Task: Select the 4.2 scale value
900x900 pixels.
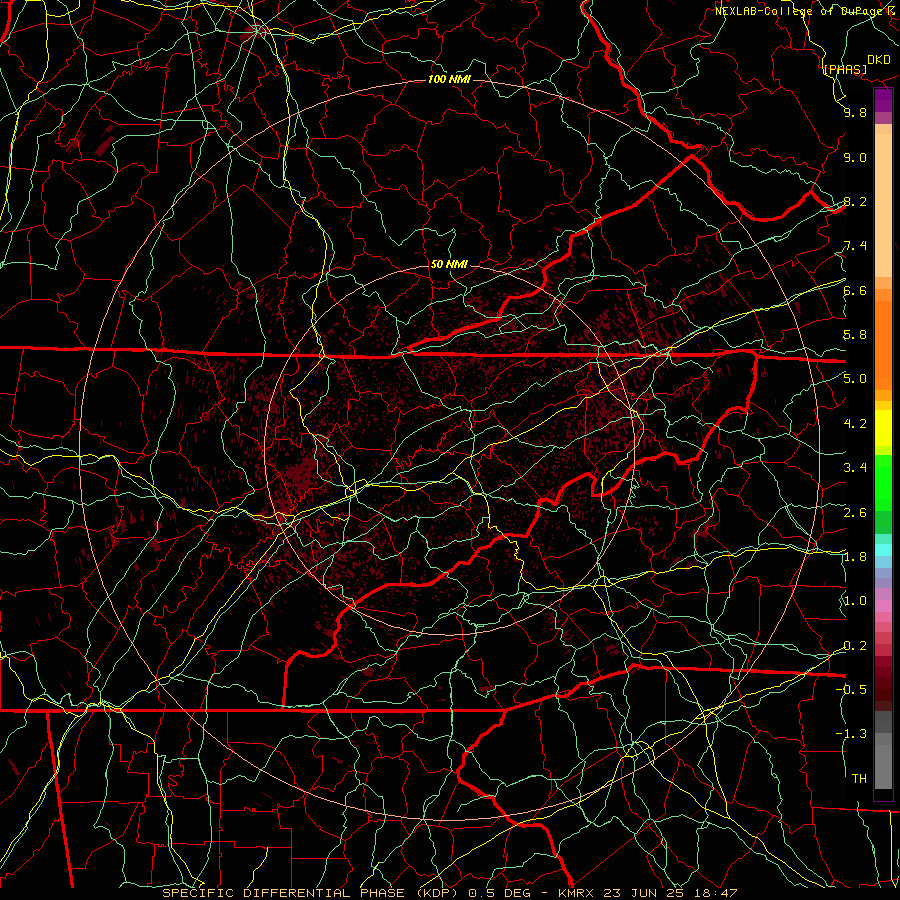Action: (x=855, y=424)
